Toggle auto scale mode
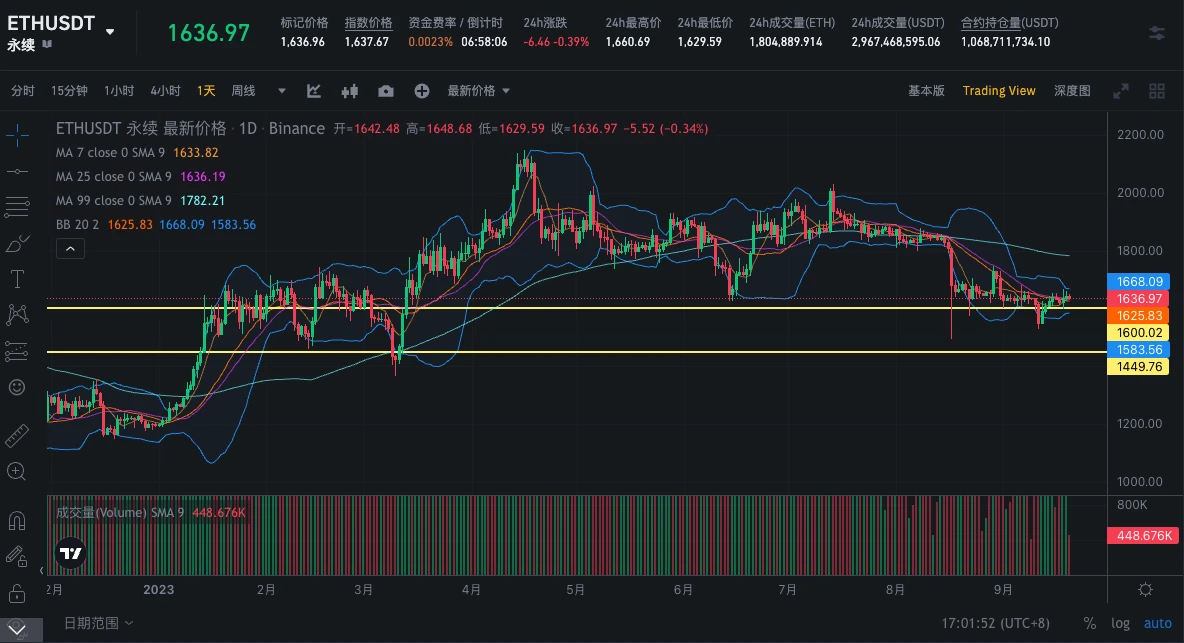The image size is (1184, 643). click(x=1158, y=623)
